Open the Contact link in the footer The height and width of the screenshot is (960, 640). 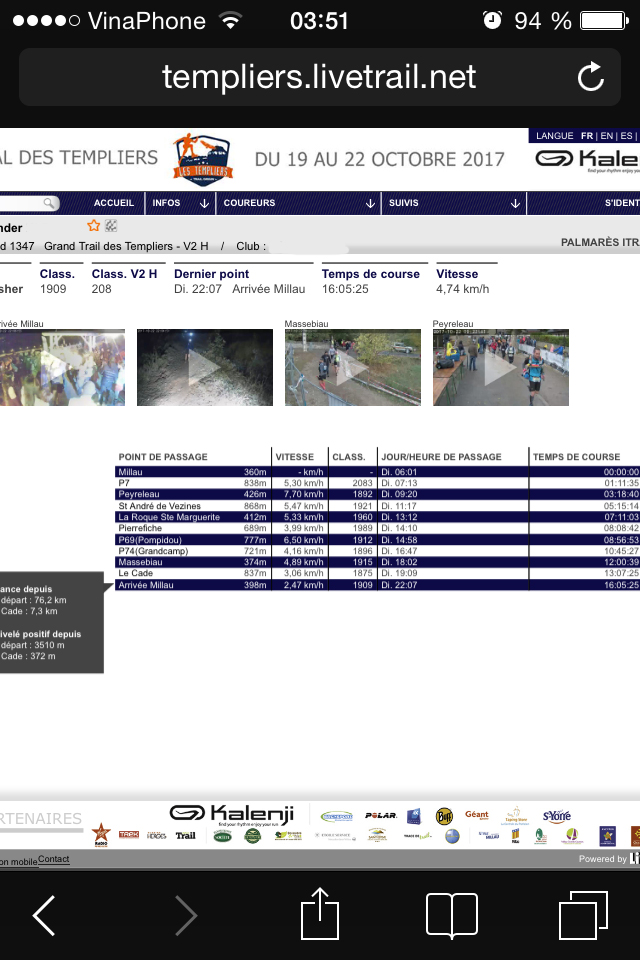click(54, 859)
